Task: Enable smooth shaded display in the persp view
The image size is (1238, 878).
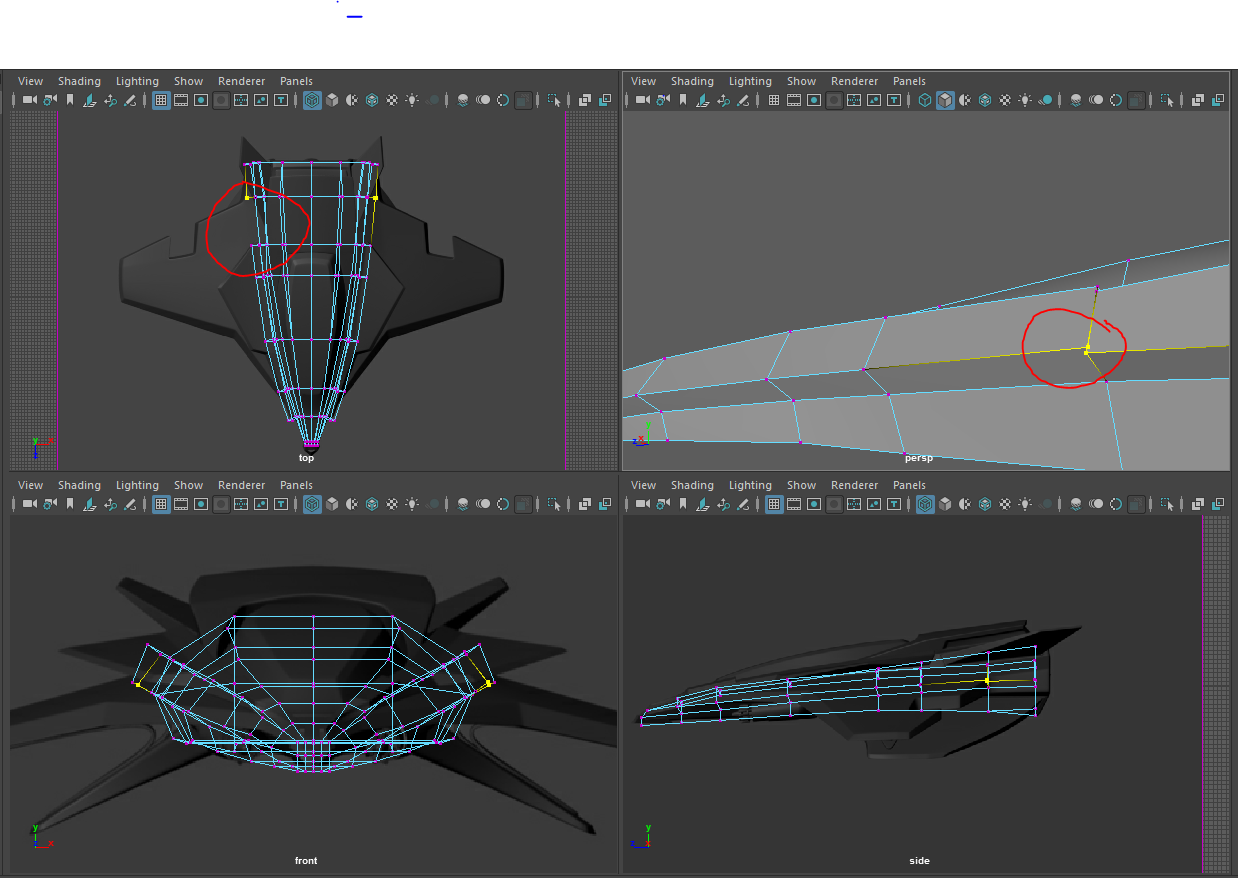Action: click(x=944, y=100)
